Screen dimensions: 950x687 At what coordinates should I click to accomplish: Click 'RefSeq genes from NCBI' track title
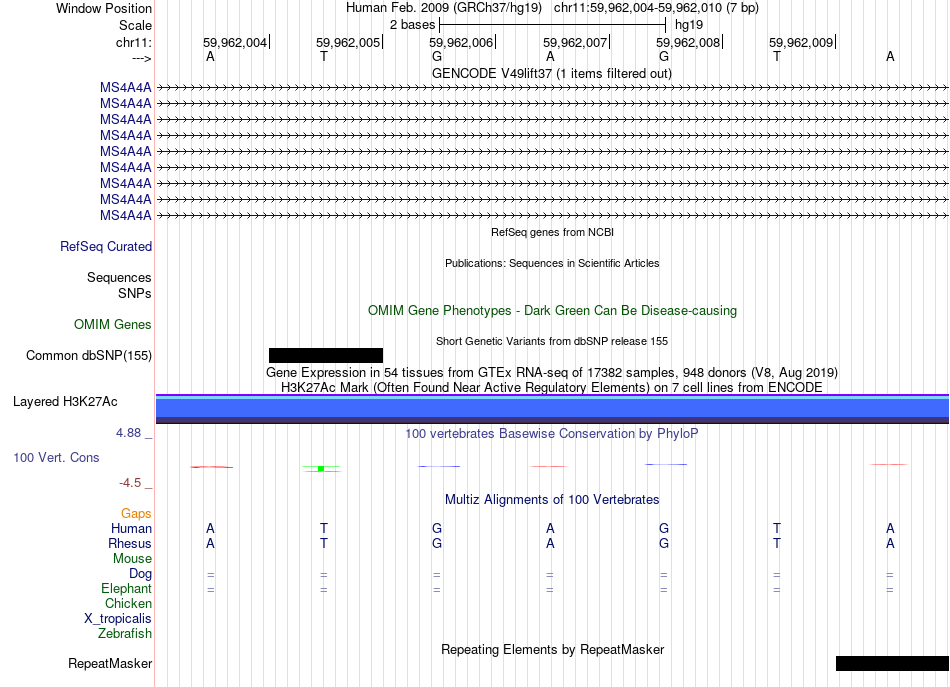(553, 232)
